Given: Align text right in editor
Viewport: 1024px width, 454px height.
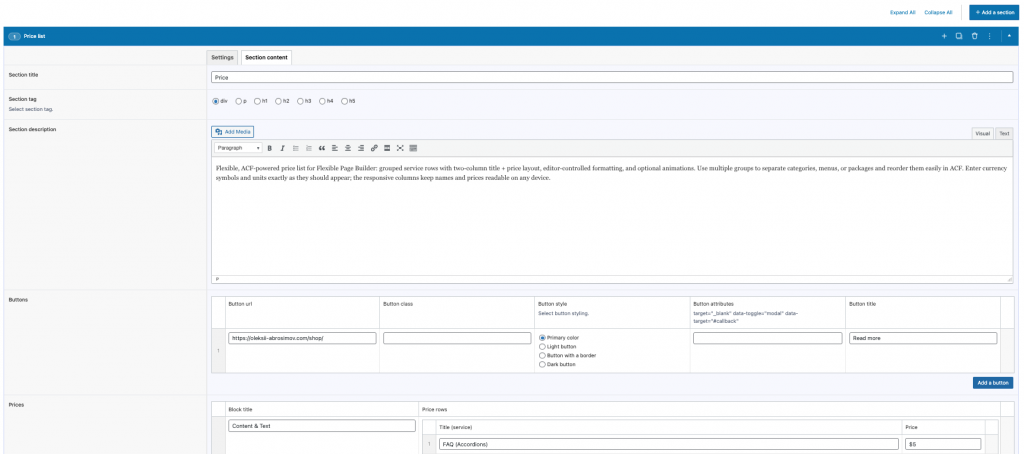Looking at the screenshot, I should coord(361,148).
